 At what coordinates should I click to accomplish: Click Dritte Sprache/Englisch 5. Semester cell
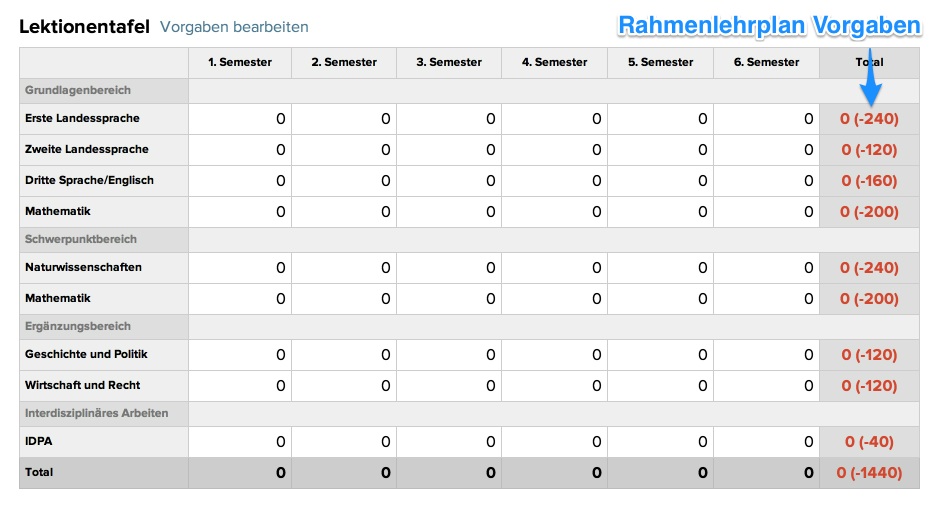[x=660, y=181]
